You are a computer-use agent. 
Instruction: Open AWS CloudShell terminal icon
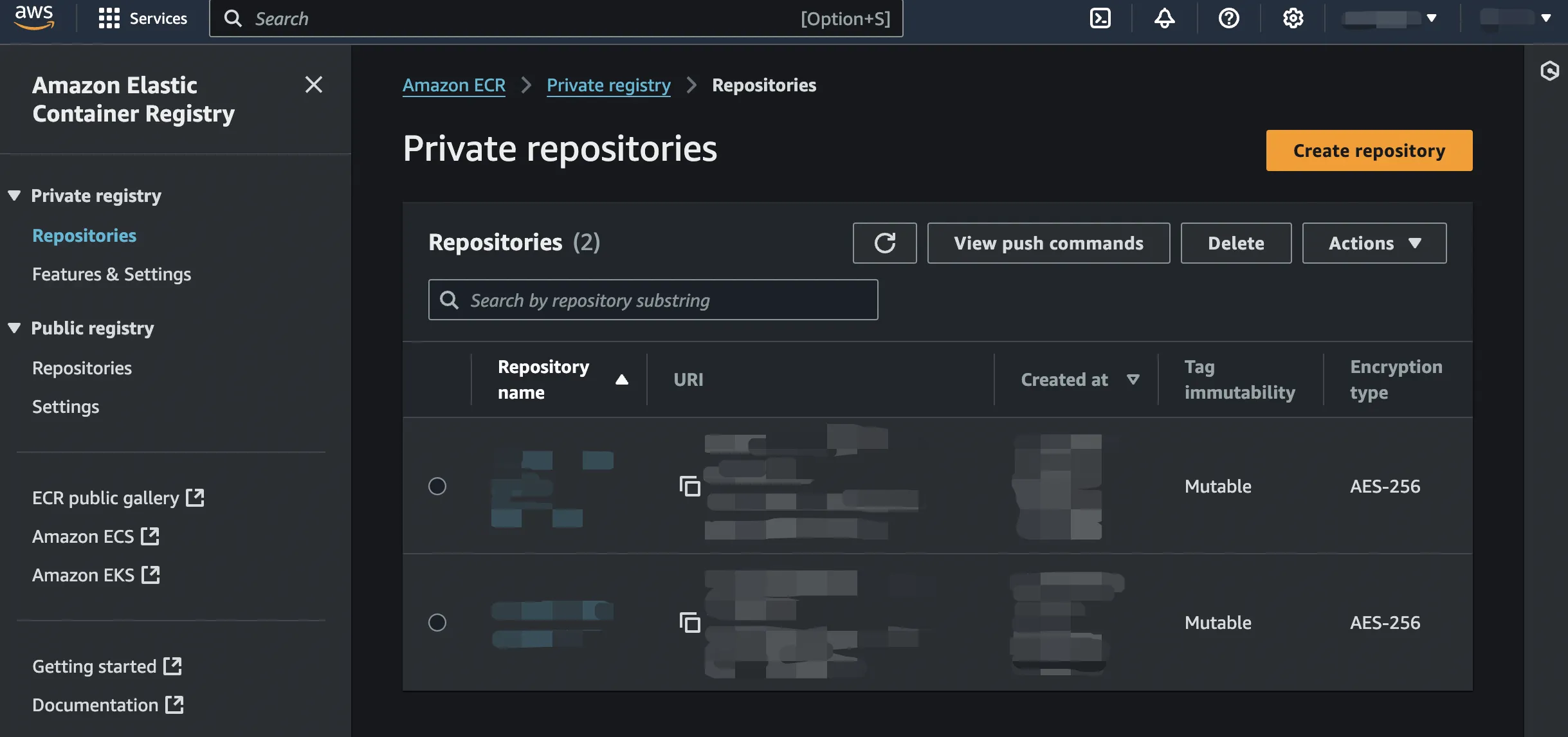pyautogui.click(x=1100, y=18)
